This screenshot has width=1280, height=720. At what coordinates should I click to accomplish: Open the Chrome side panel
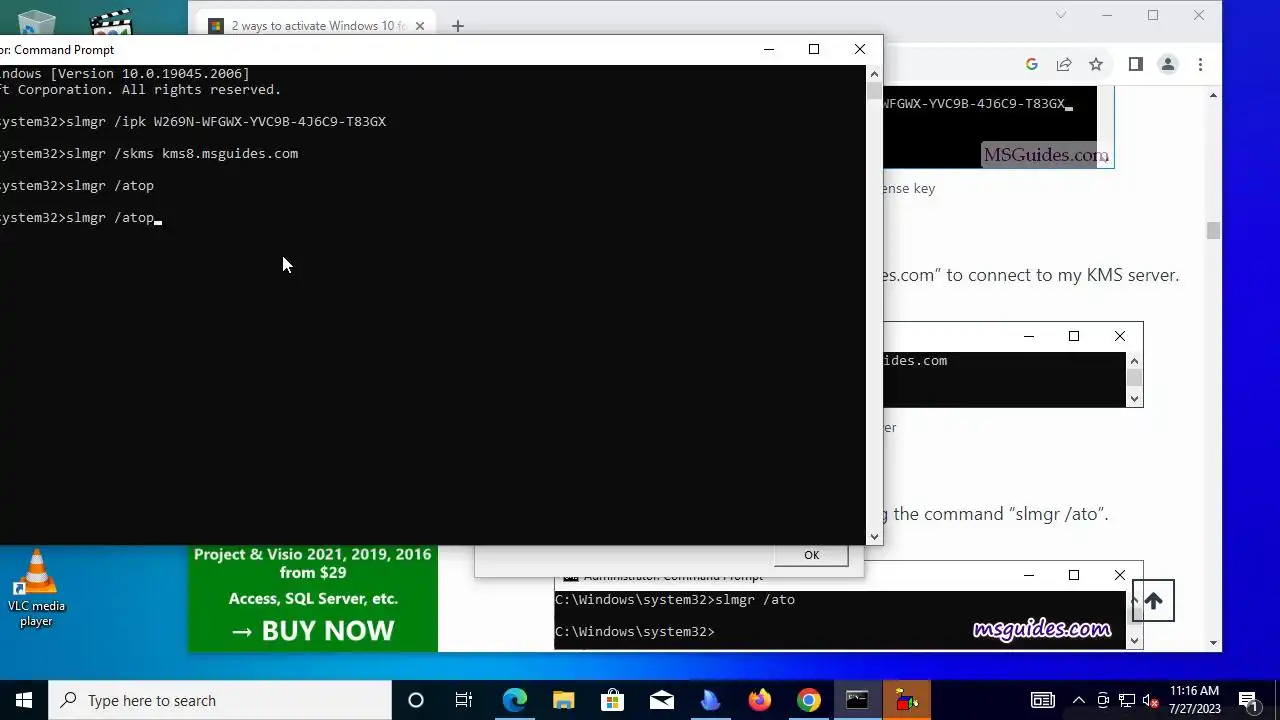(1135, 64)
